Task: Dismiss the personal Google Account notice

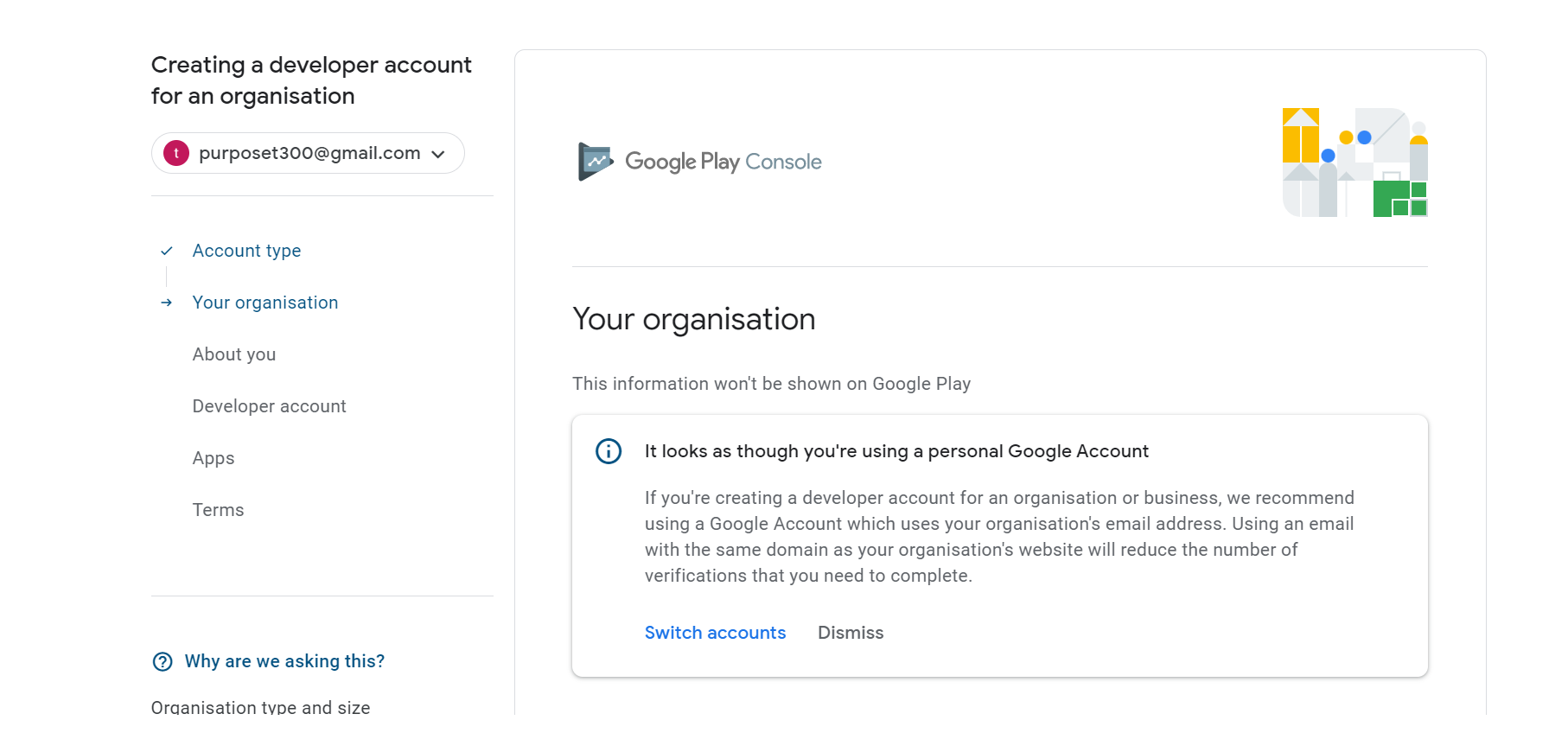Action: [851, 633]
